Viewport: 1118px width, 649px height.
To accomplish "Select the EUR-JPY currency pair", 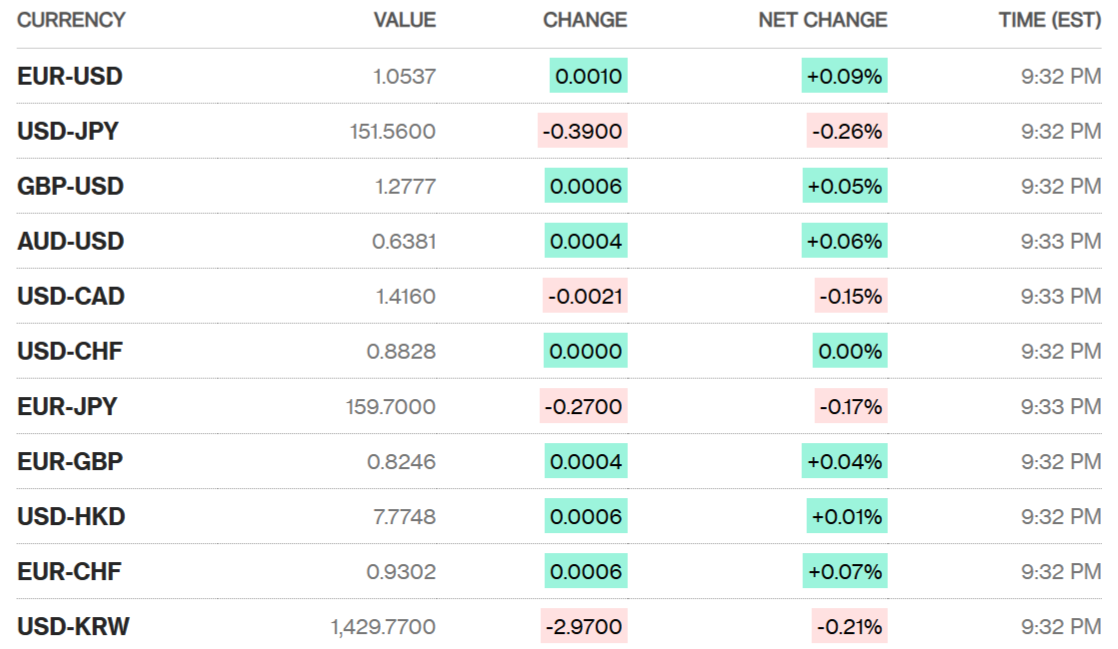I will tap(67, 407).
